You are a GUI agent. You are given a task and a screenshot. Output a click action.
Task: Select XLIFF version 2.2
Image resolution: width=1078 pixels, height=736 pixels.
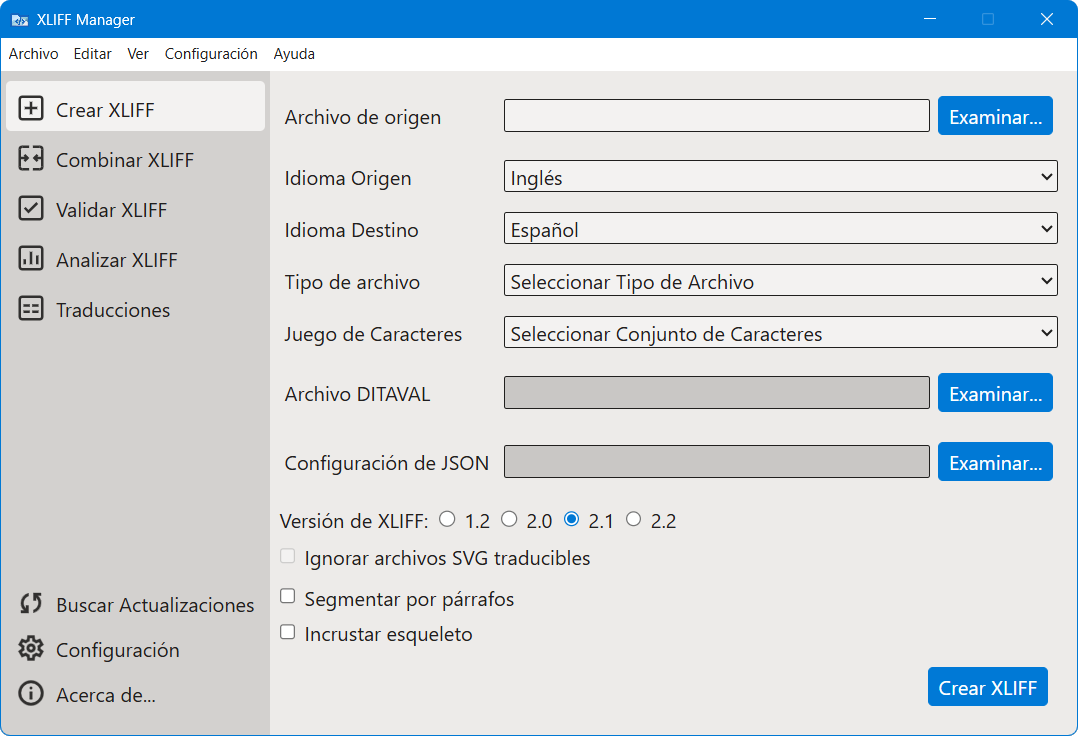[634, 519]
